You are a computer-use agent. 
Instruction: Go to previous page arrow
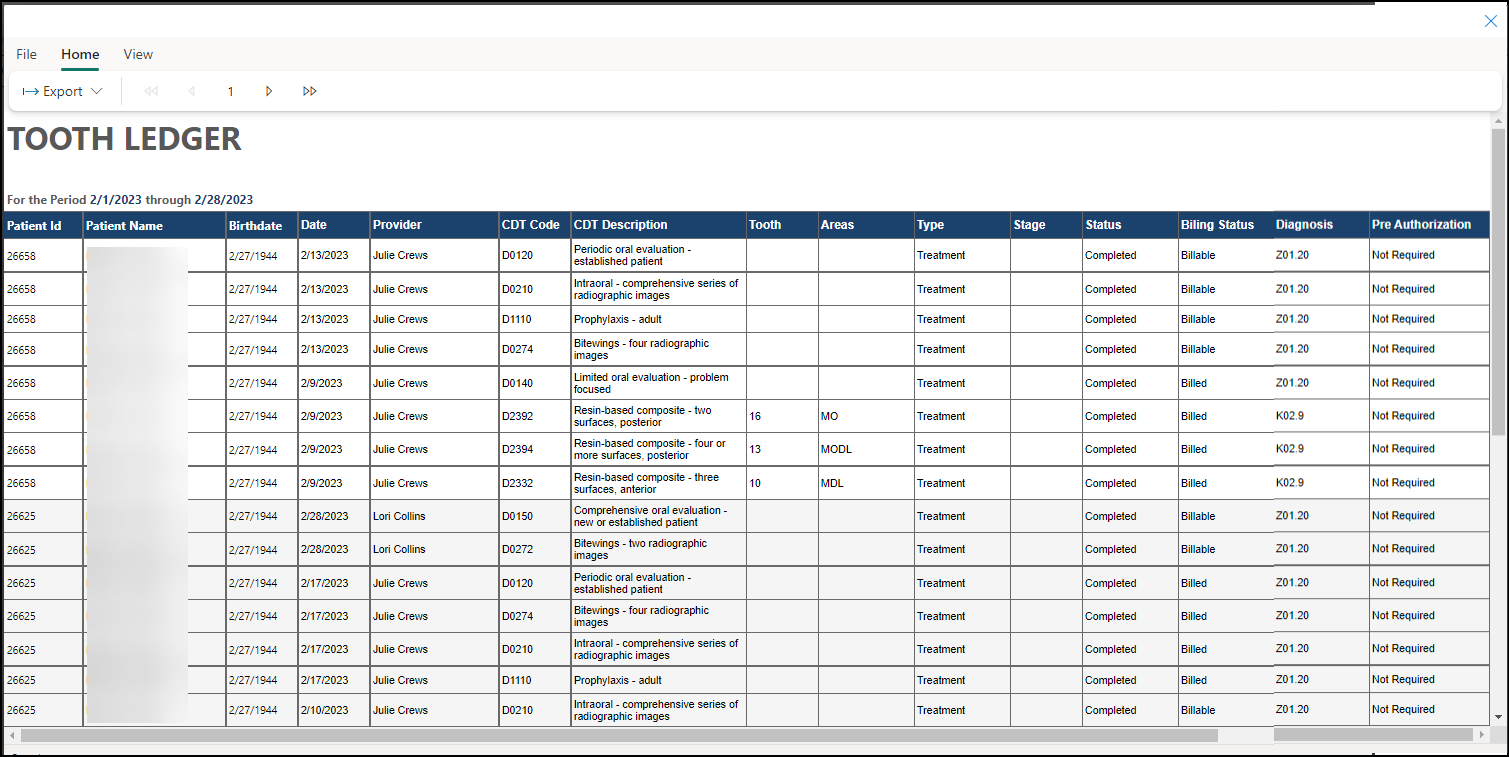[x=191, y=91]
